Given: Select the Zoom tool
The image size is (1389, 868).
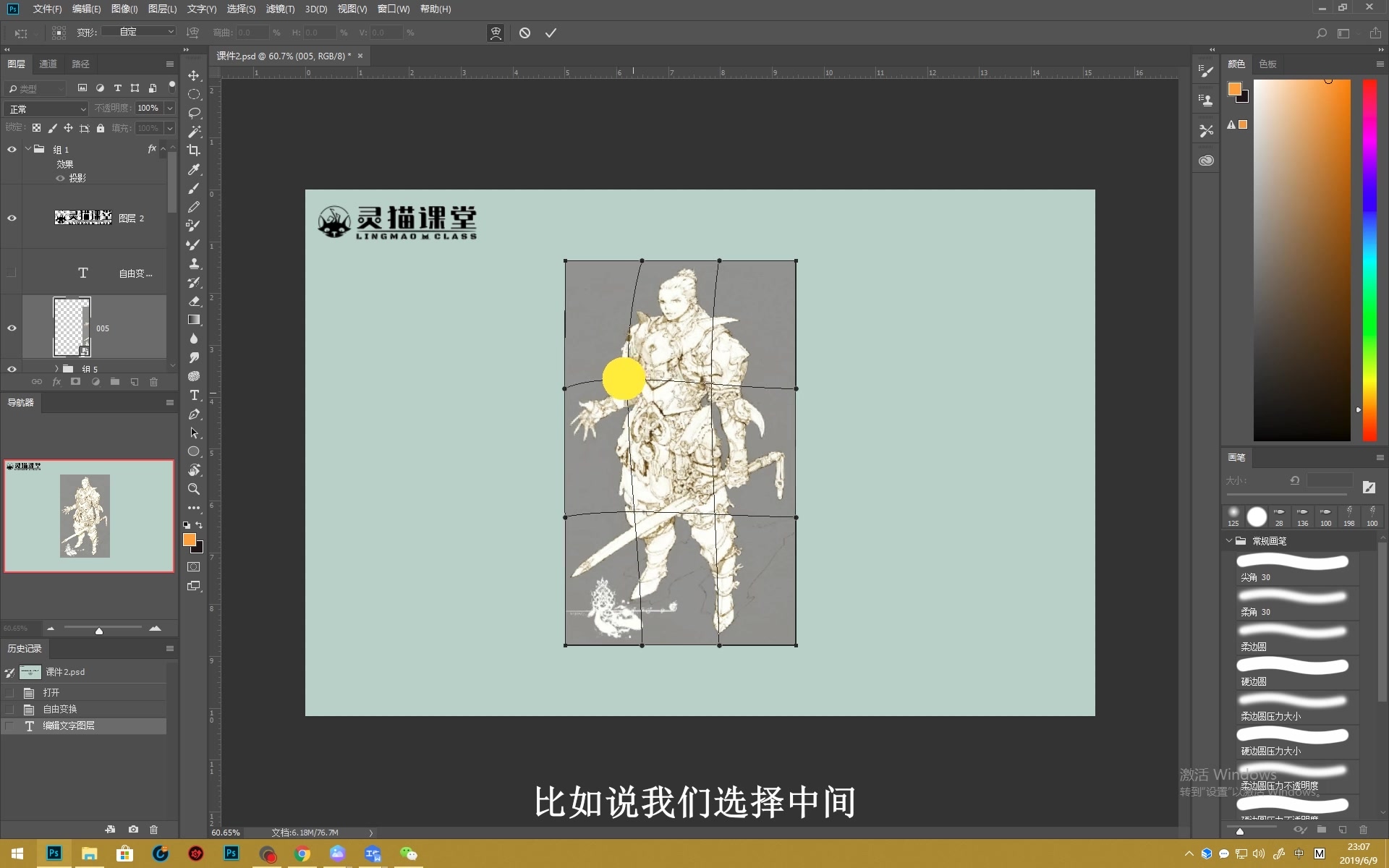Looking at the screenshot, I should (x=194, y=489).
